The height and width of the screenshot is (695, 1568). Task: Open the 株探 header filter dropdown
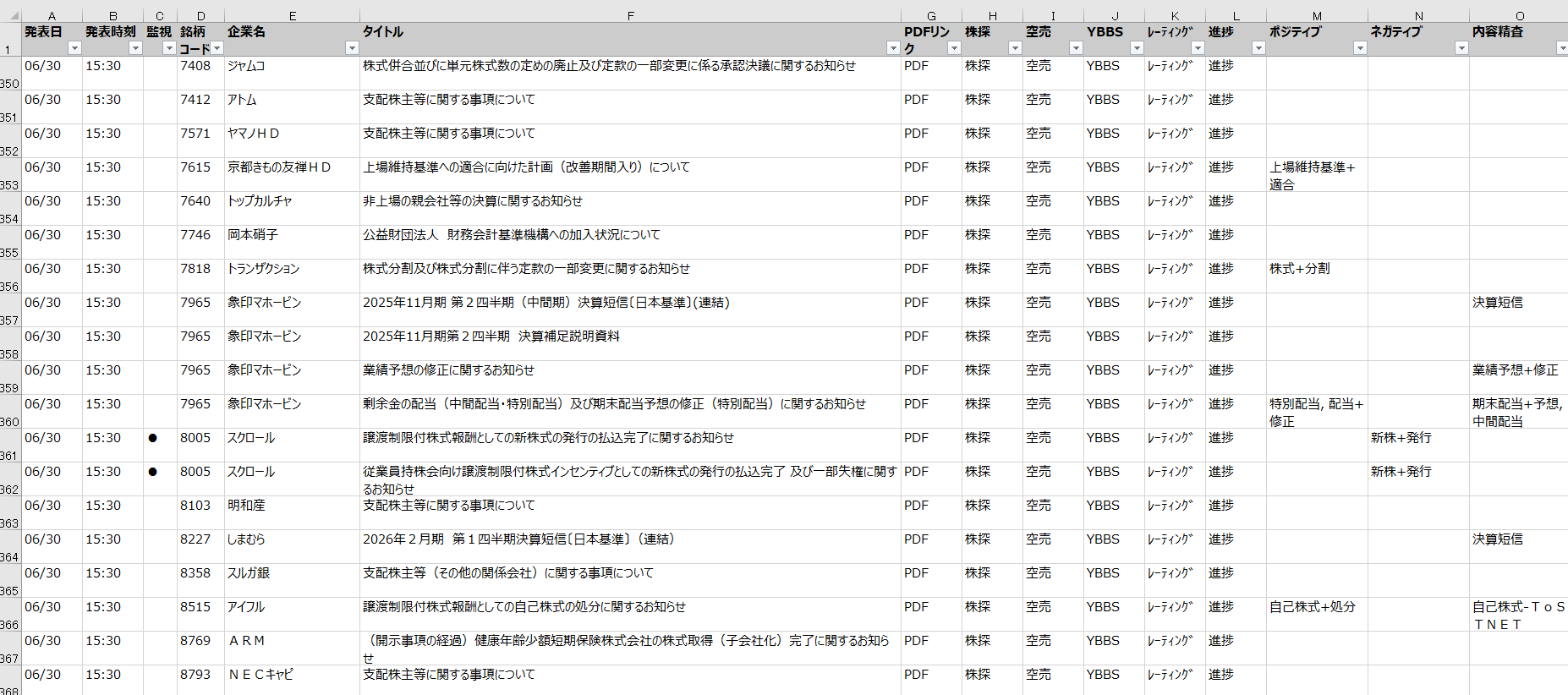point(1015,48)
